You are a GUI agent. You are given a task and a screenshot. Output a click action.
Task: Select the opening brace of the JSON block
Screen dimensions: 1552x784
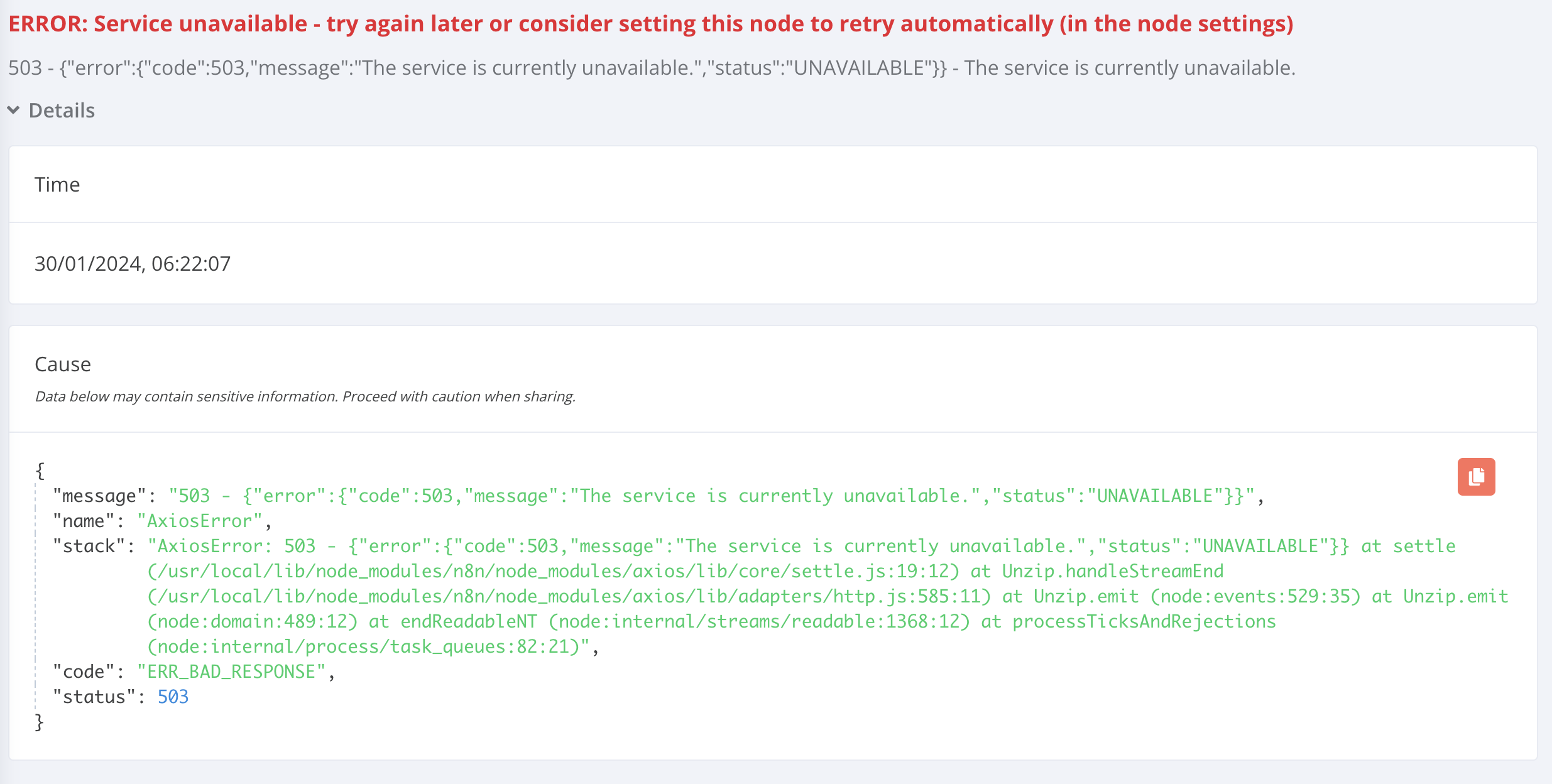tap(39, 470)
